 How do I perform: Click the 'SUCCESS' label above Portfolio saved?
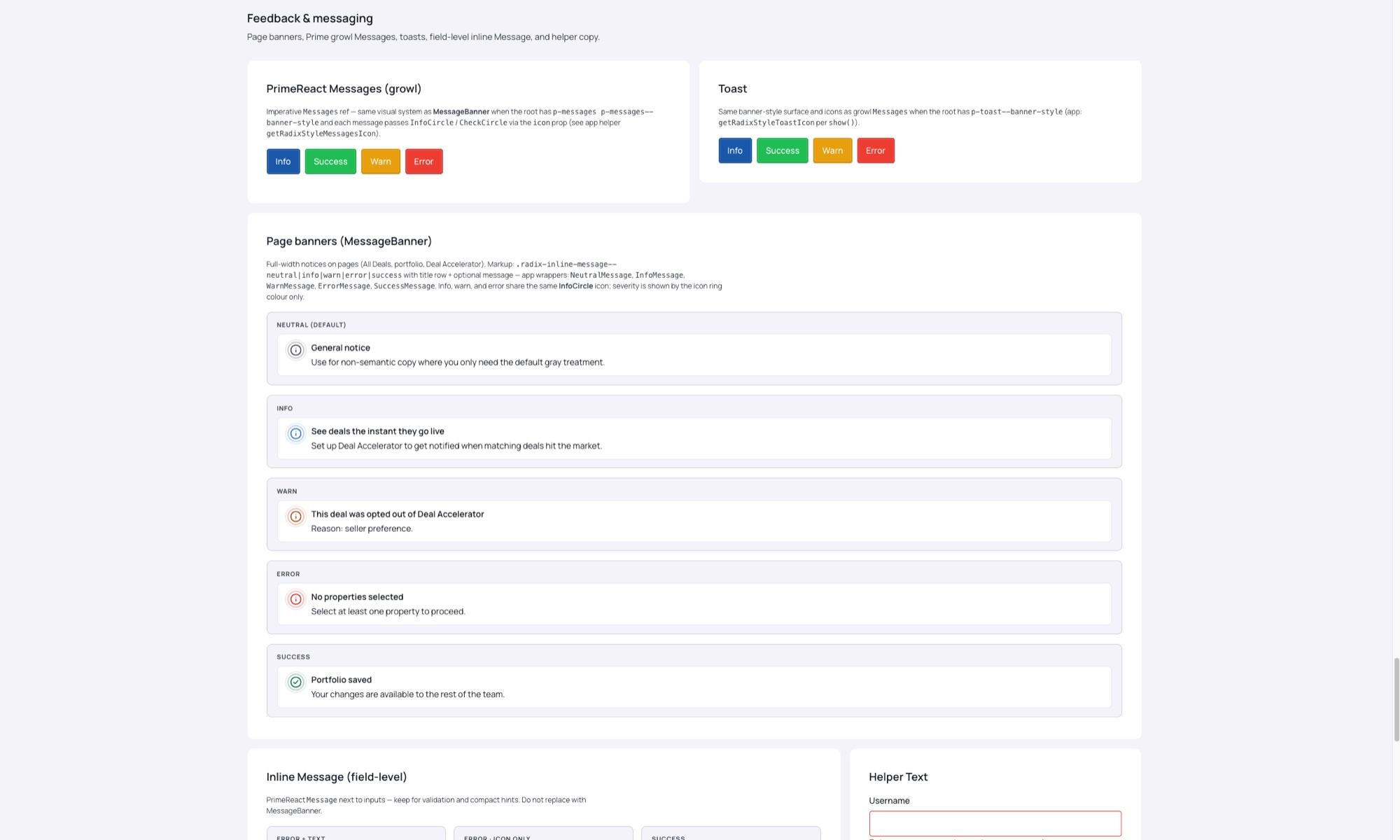pos(293,657)
